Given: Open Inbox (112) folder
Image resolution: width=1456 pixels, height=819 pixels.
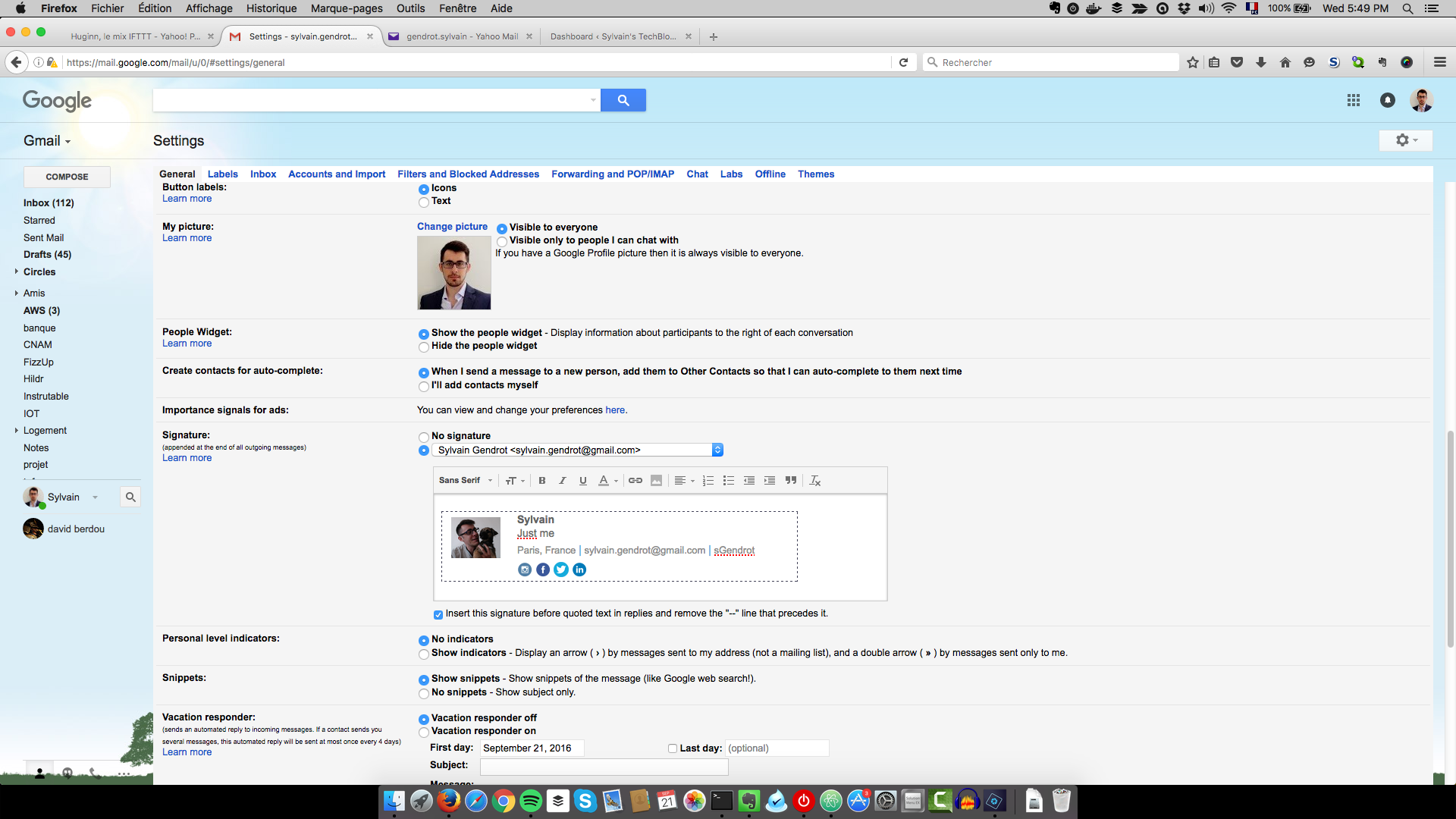Looking at the screenshot, I should coord(49,203).
